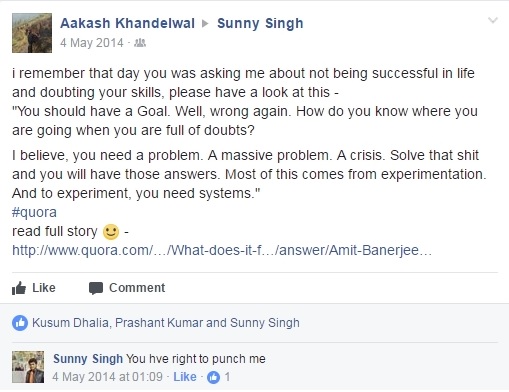
Task: Click the thumbs-up Like icon
Action: pyautogui.click(x=19, y=288)
